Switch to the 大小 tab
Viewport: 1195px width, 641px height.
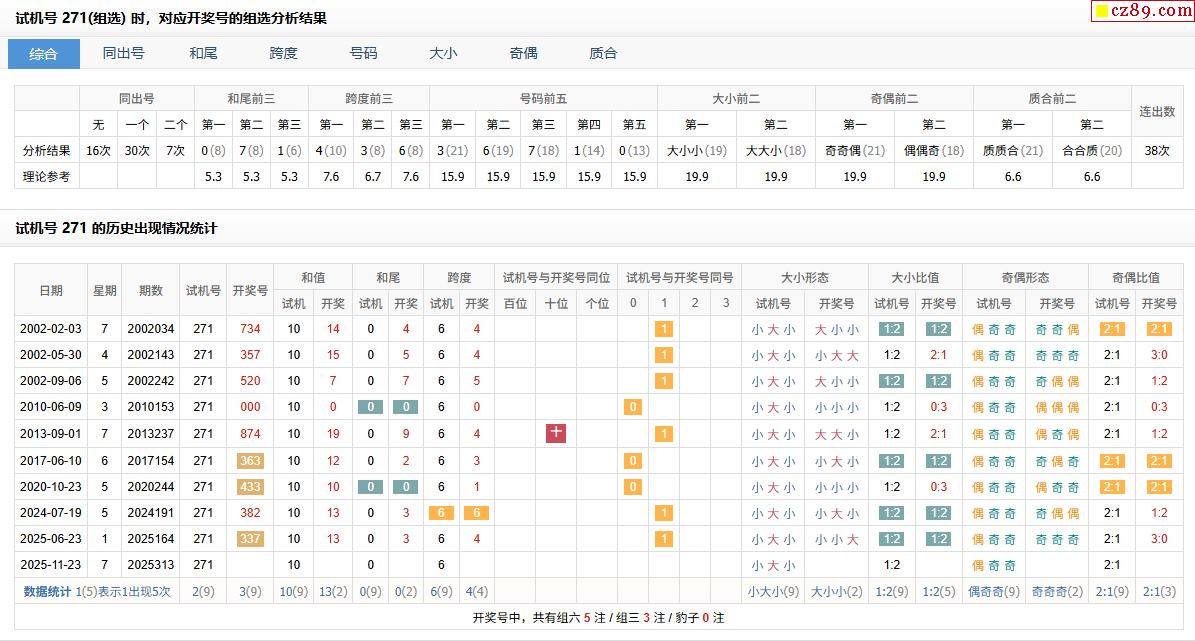[x=443, y=54]
